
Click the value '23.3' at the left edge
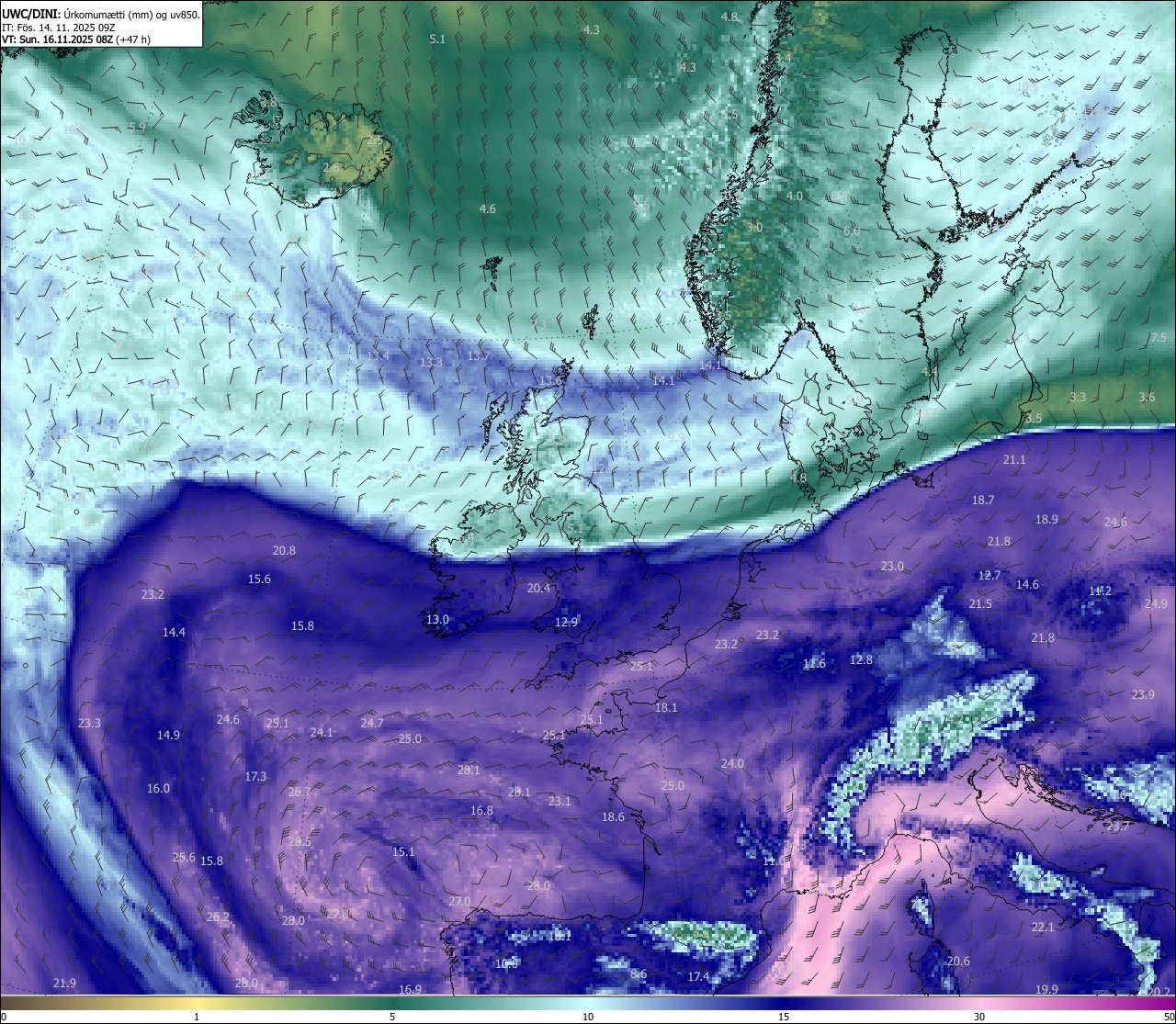click(x=89, y=723)
